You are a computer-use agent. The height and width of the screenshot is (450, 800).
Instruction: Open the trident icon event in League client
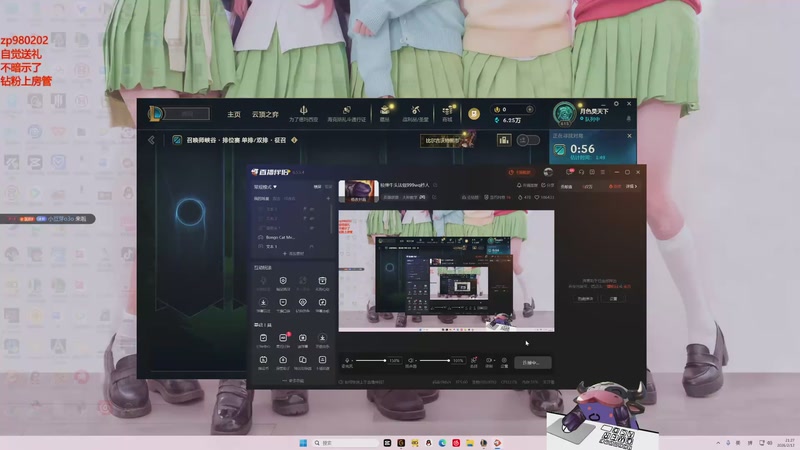click(304, 110)
